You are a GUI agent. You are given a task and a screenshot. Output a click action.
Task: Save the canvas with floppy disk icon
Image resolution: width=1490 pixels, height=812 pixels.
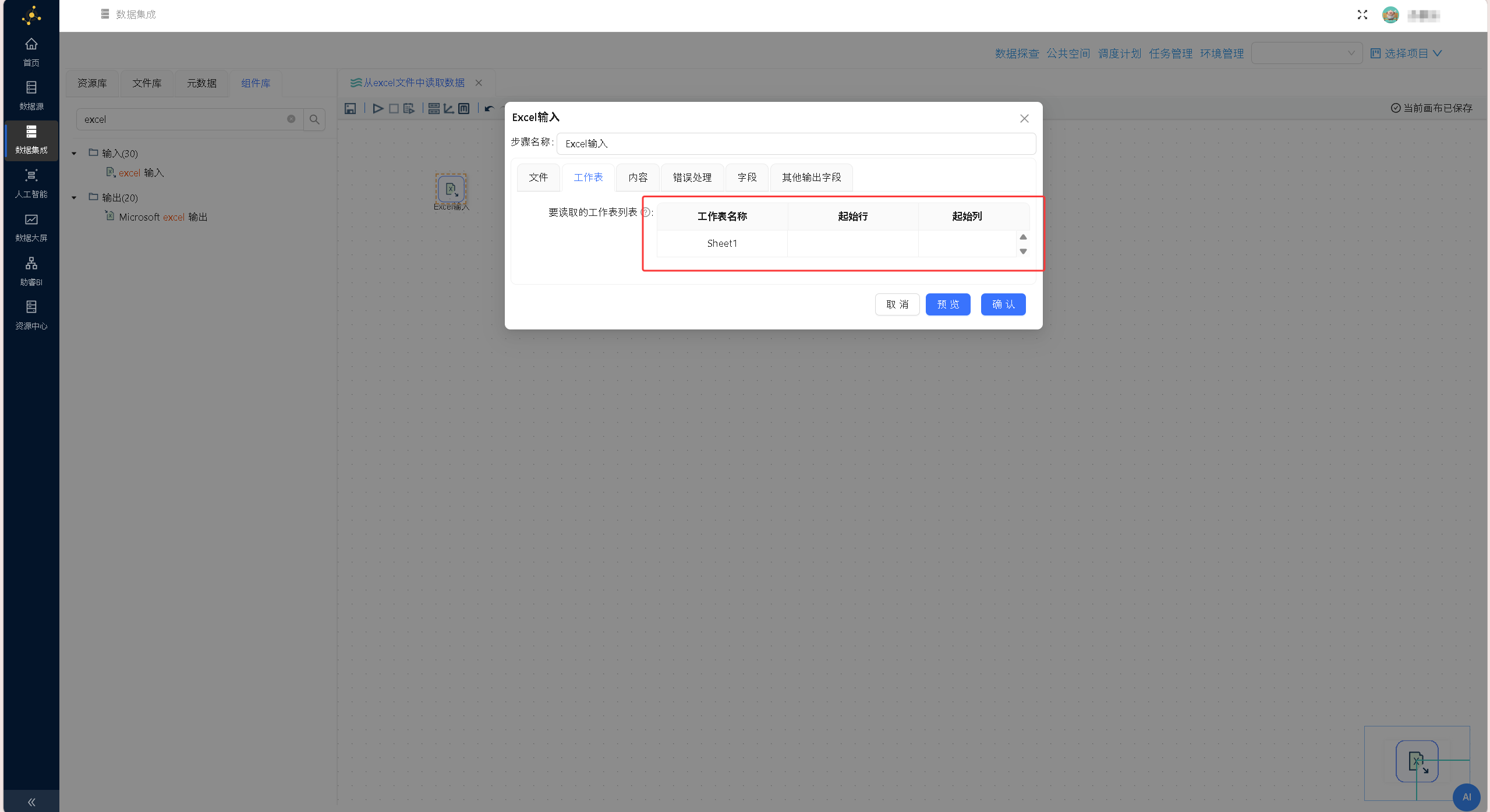click(x=350, y=108)
